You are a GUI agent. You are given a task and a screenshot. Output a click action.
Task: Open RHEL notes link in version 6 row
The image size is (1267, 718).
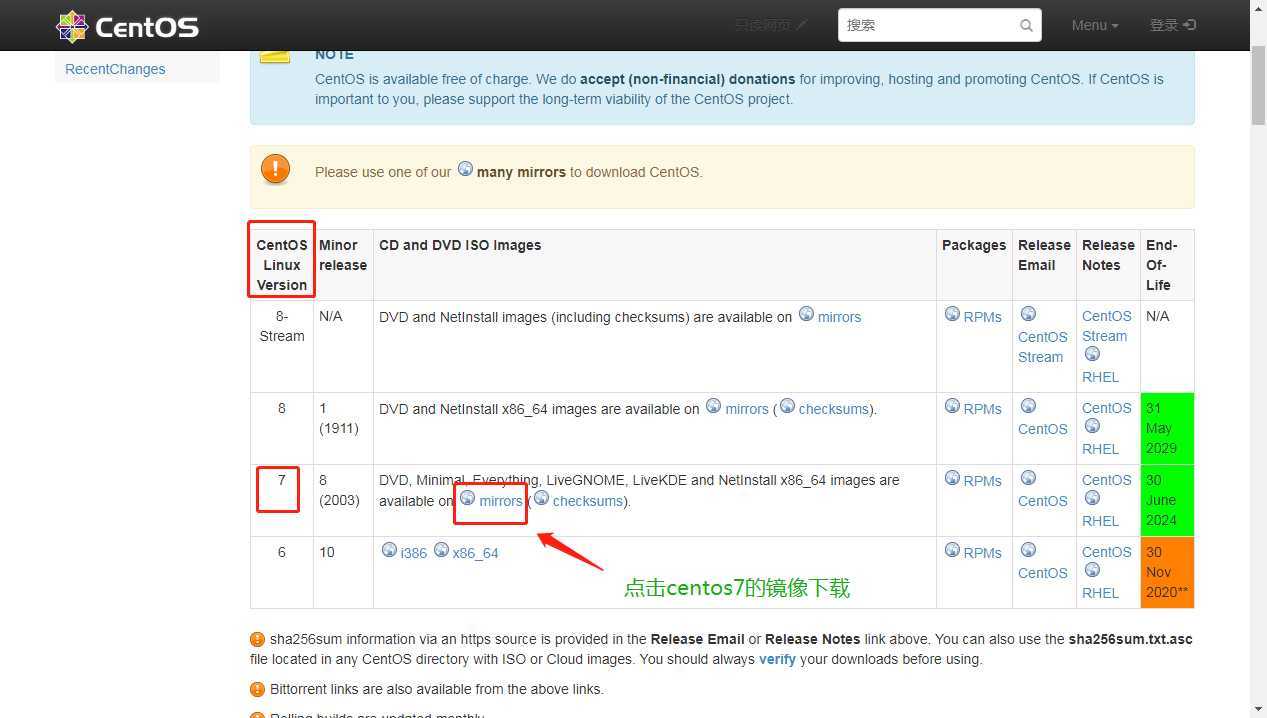pyautogui.click(x=1100, y=593)
